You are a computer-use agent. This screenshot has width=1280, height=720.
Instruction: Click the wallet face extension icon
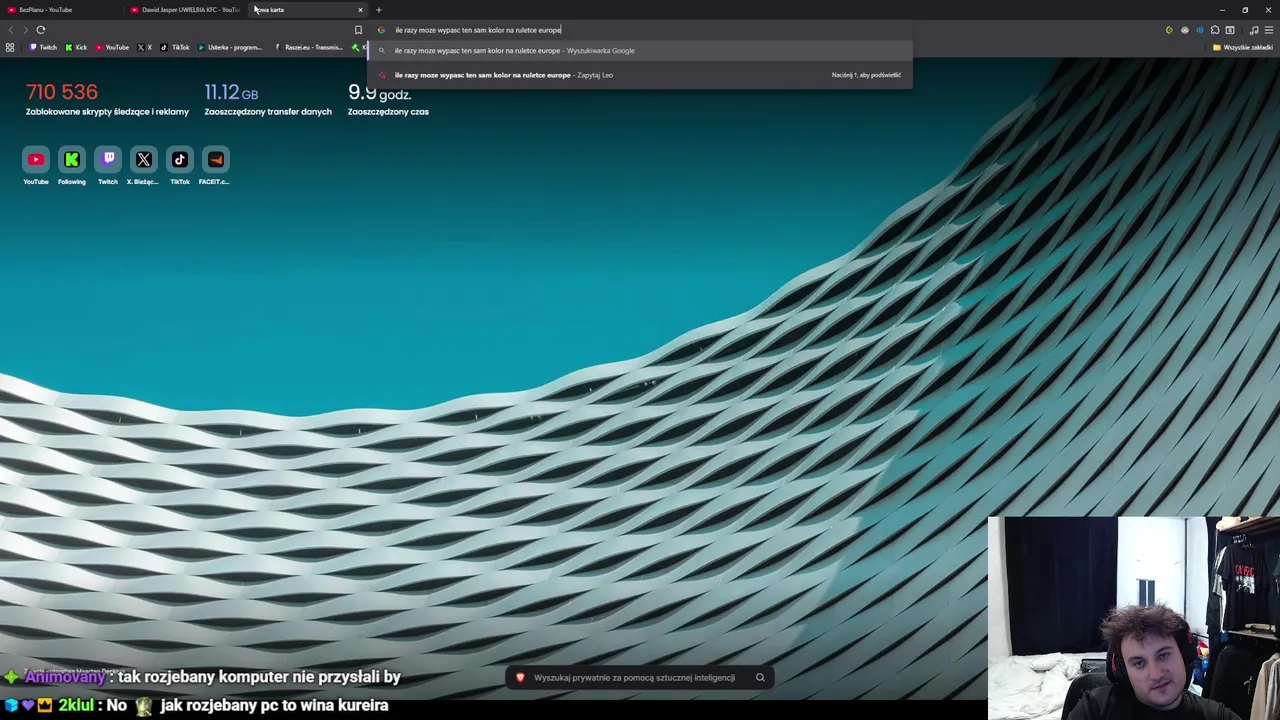[x=1185, y=30]
